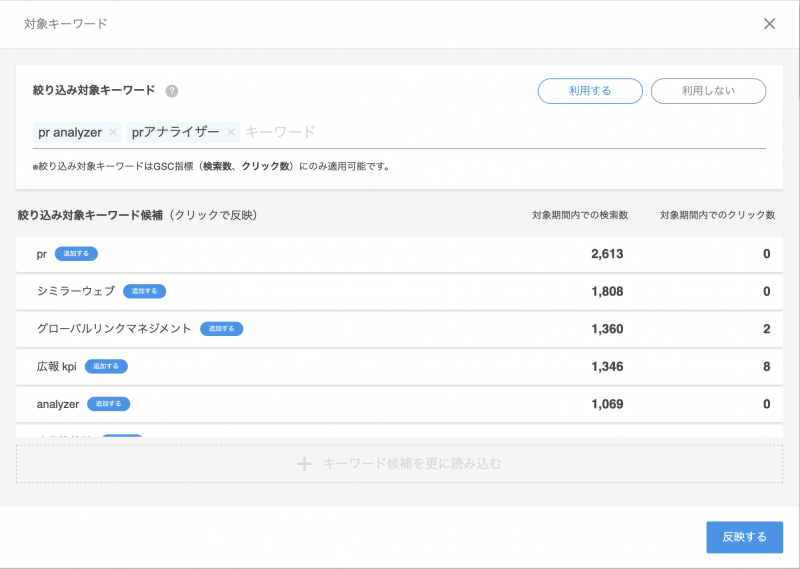Click the 'pr analyzer' tag label
Viewport: 800px width, 569px height.
point(70,132)
